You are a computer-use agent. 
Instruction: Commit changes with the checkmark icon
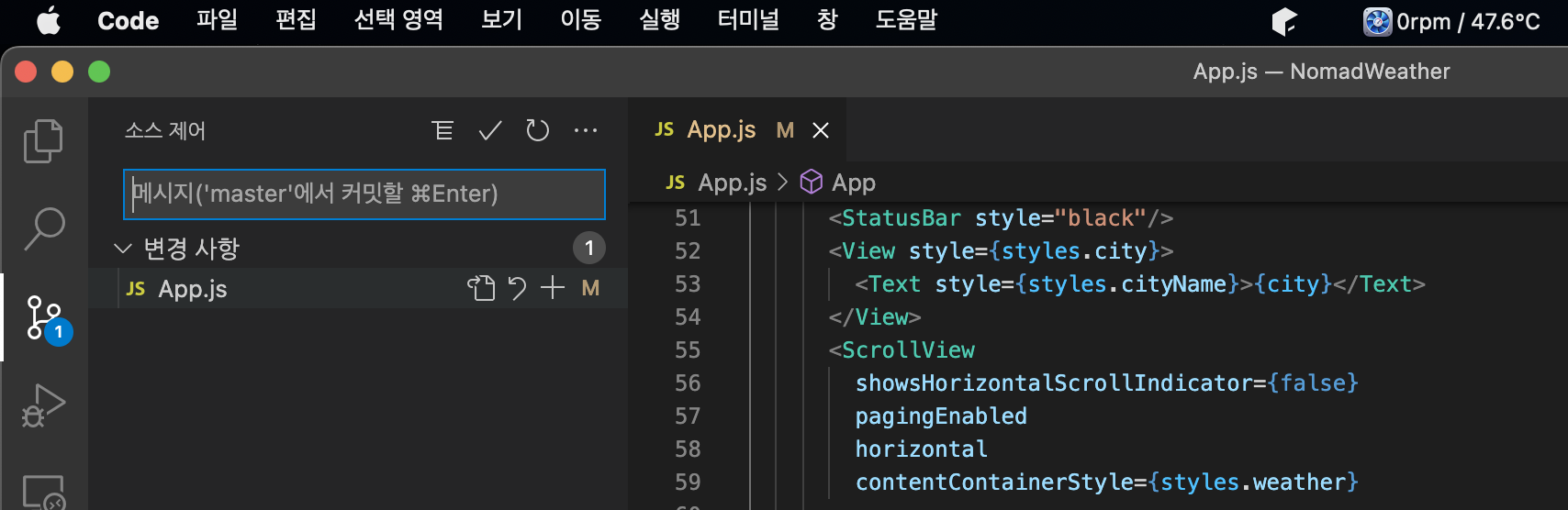(x=490, y=130)
